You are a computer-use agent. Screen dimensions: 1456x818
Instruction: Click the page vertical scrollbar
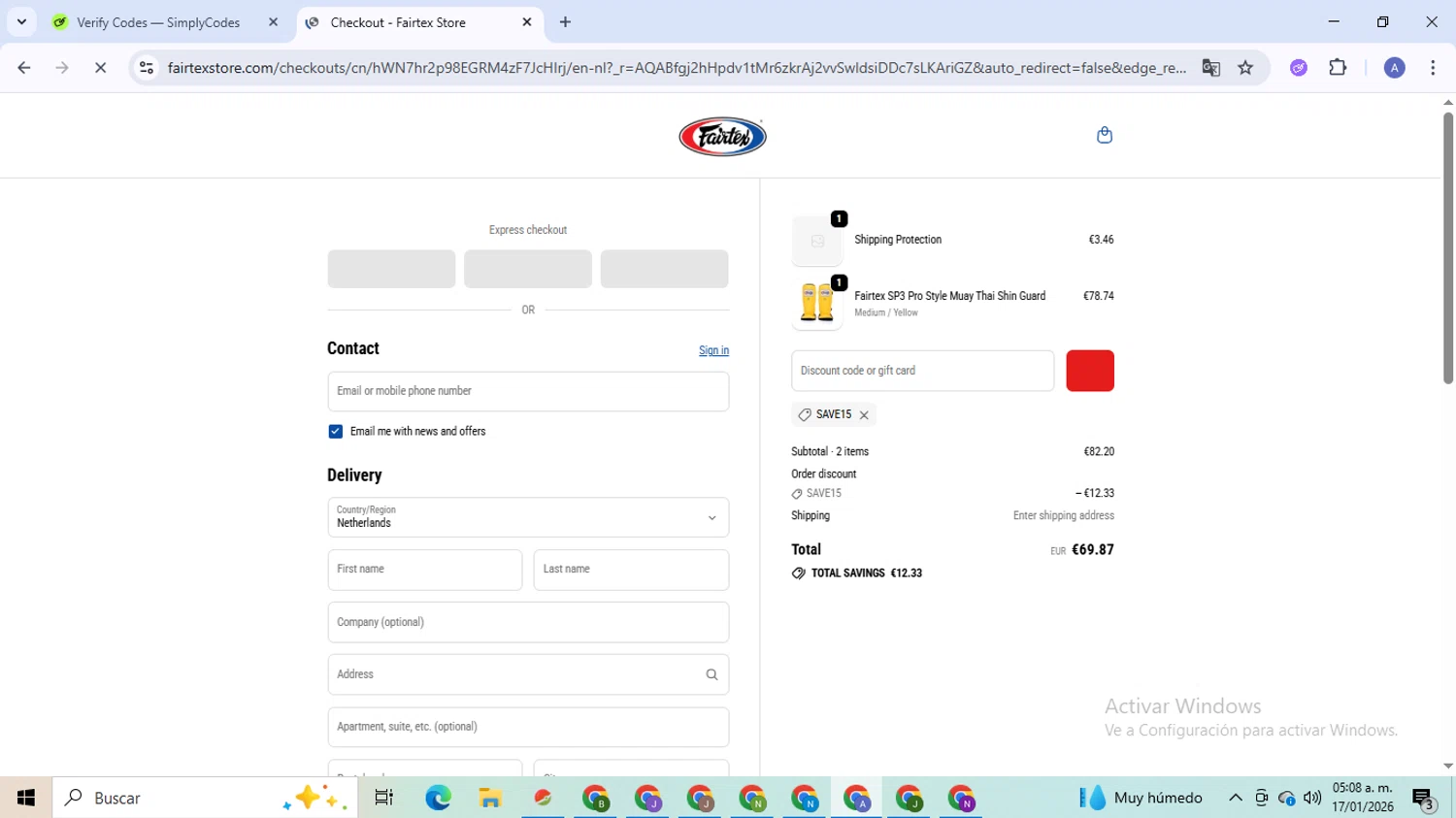[x=1447, y=247]
